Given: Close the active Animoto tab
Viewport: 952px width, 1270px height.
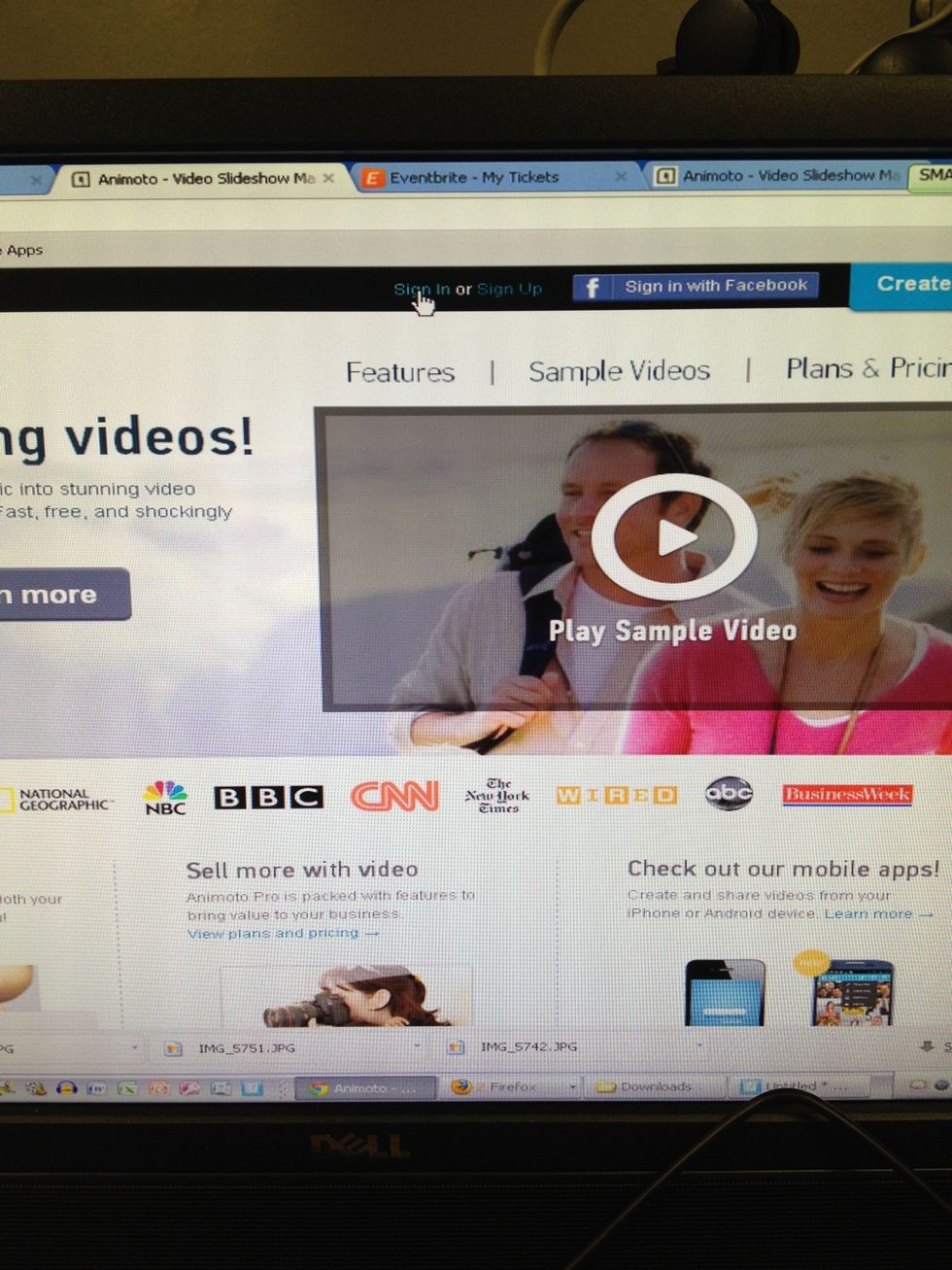Looking at the screenshot, I should (328, 178).
